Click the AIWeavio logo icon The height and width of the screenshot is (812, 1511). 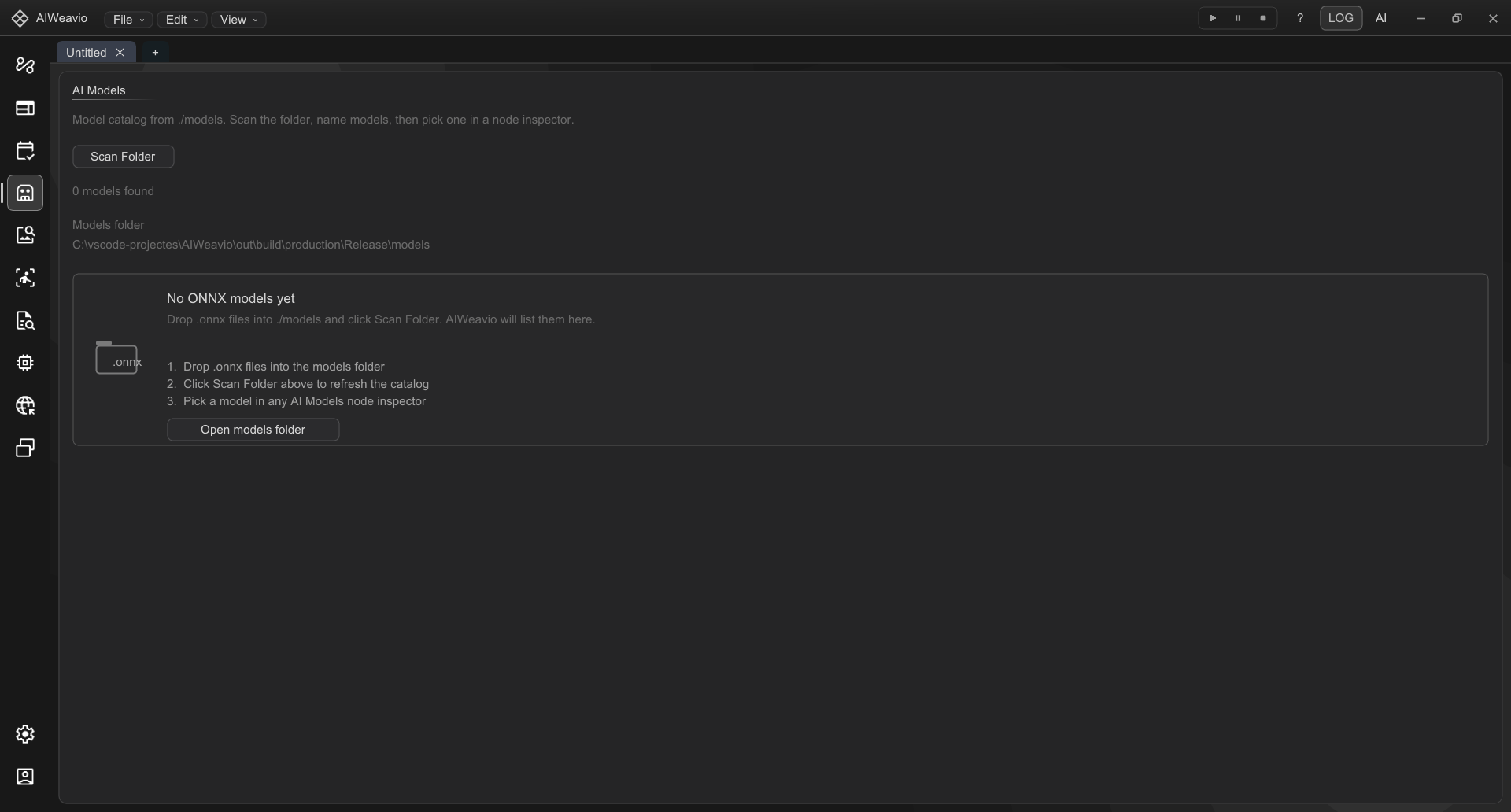pyautogui.click(x=20, y=19)
